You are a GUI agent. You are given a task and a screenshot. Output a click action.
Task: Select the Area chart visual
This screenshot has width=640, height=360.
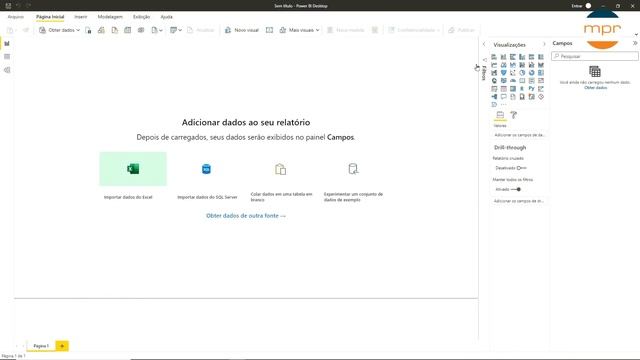pos(503,65)
